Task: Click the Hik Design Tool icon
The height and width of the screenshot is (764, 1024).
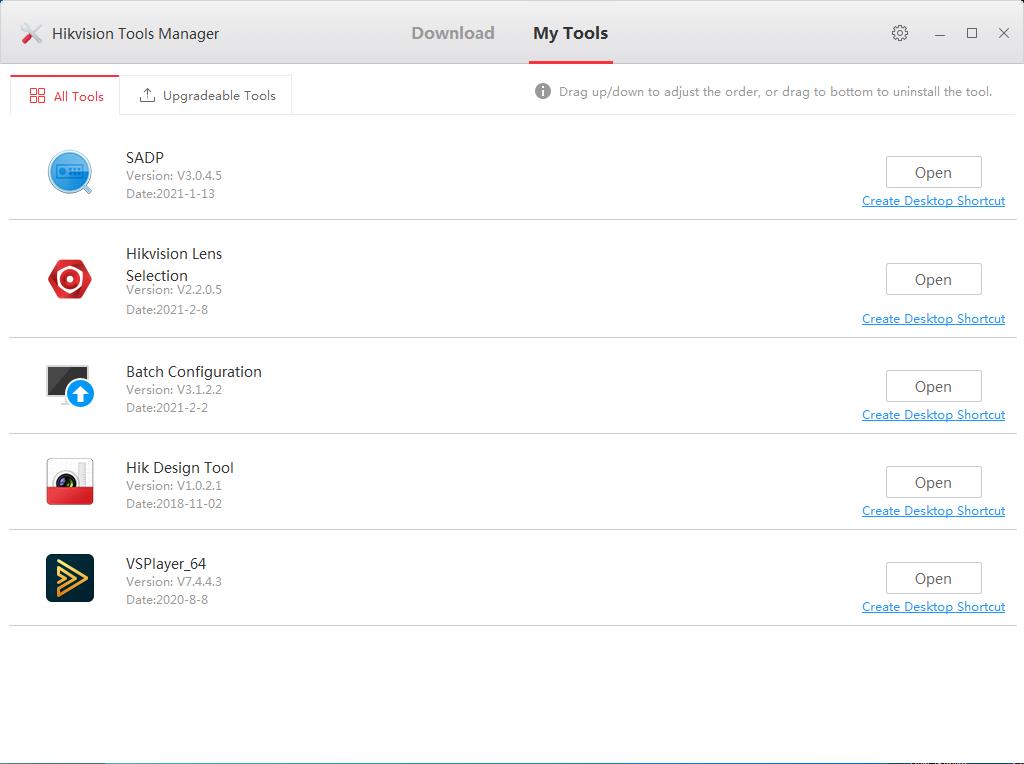Action: (70, 481)
